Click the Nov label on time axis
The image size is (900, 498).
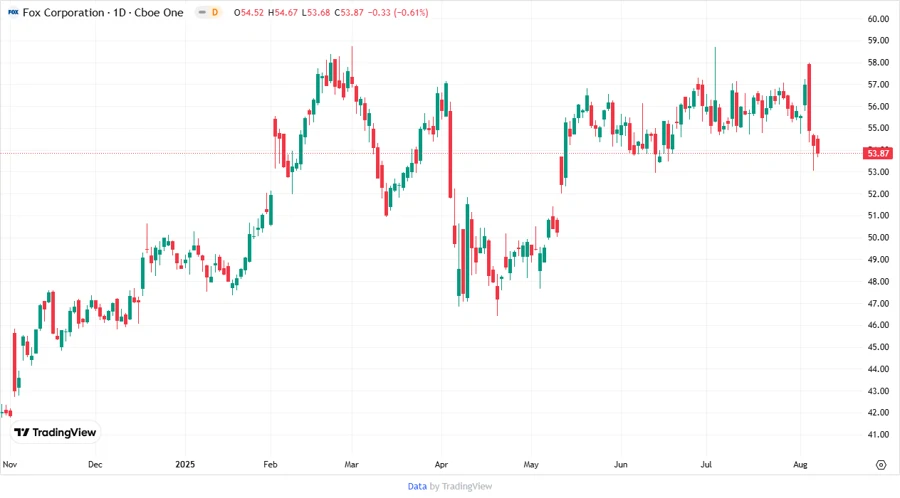(10, 464)
